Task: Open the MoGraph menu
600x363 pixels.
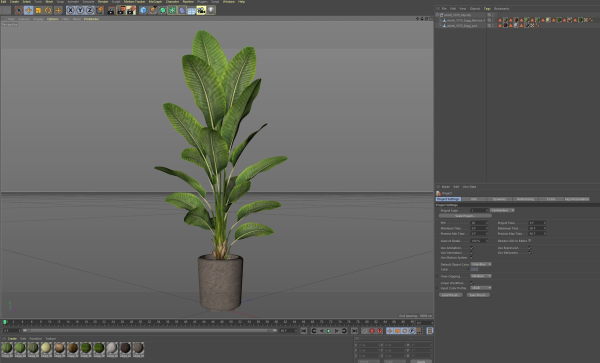Action: click(155, 2)
